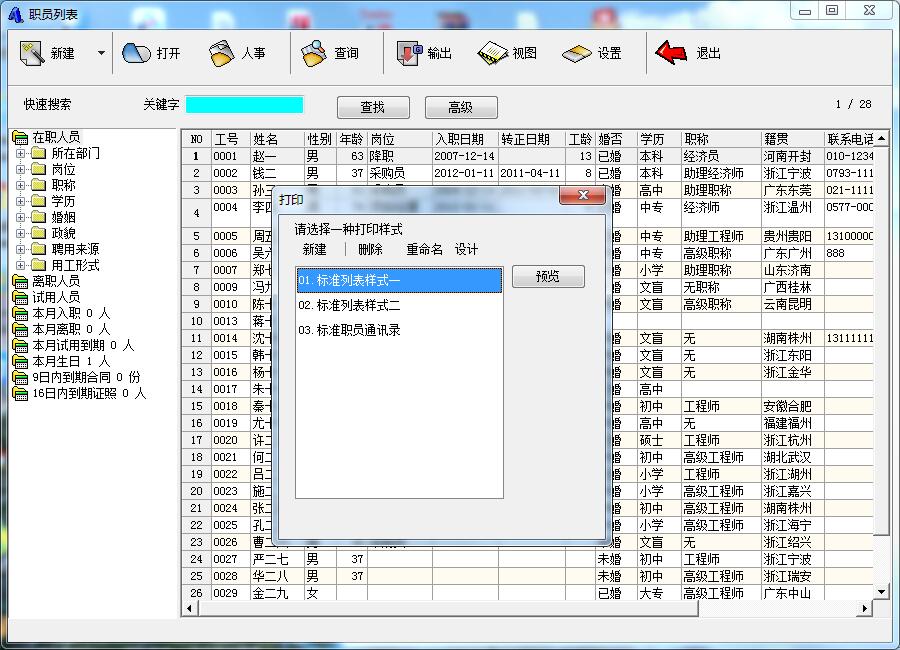Select print style 03.标准职员通讯录

[399, 330]
